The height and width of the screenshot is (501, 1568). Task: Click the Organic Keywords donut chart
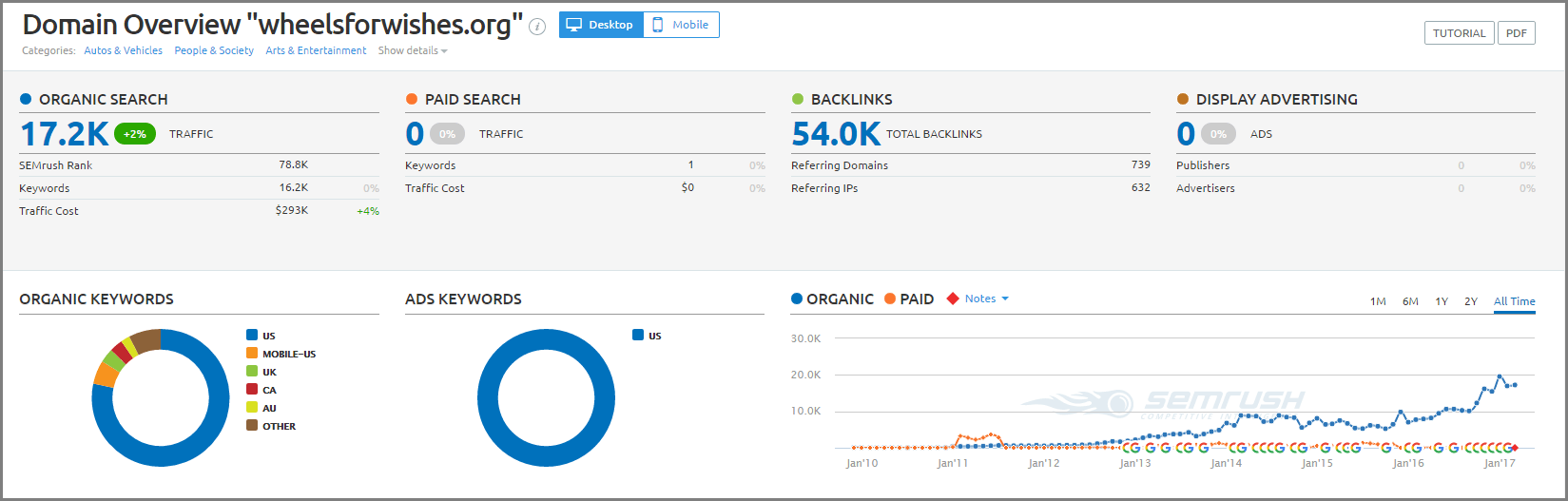pyautogui.click(x=161, y=397)
